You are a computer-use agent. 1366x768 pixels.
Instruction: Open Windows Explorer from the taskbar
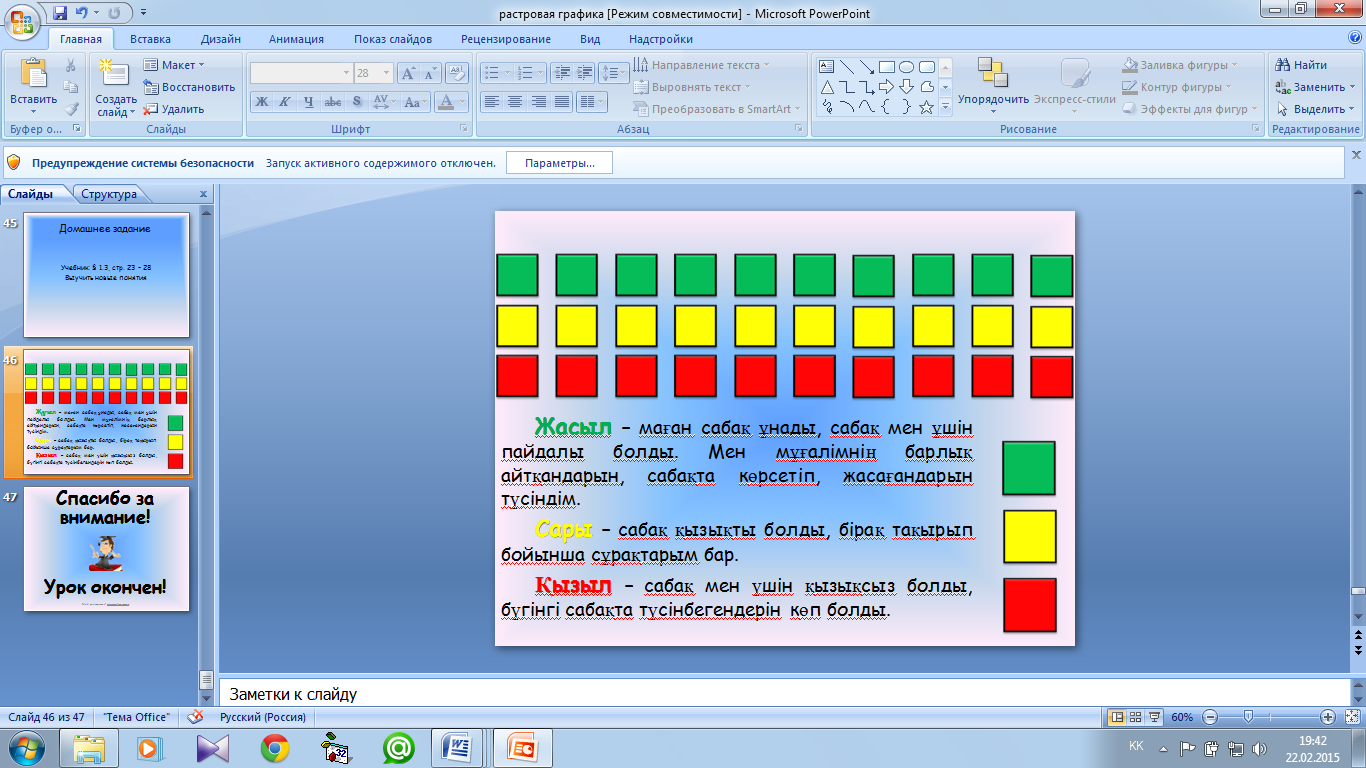(90, 748)
